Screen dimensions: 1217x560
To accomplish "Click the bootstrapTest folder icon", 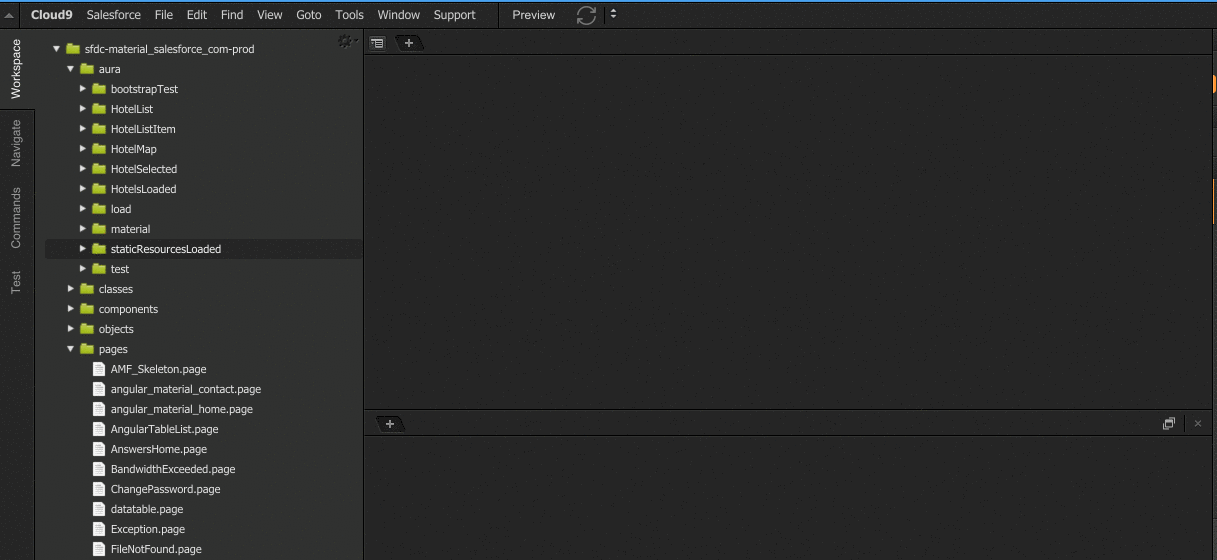I will 99,89.
